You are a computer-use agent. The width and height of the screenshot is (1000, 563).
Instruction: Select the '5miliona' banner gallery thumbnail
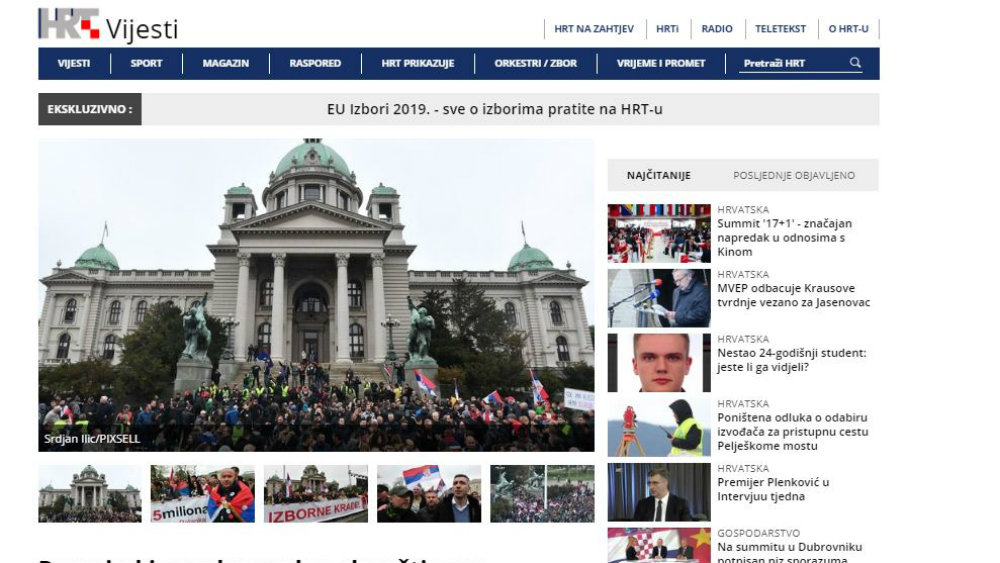point(203,494)
